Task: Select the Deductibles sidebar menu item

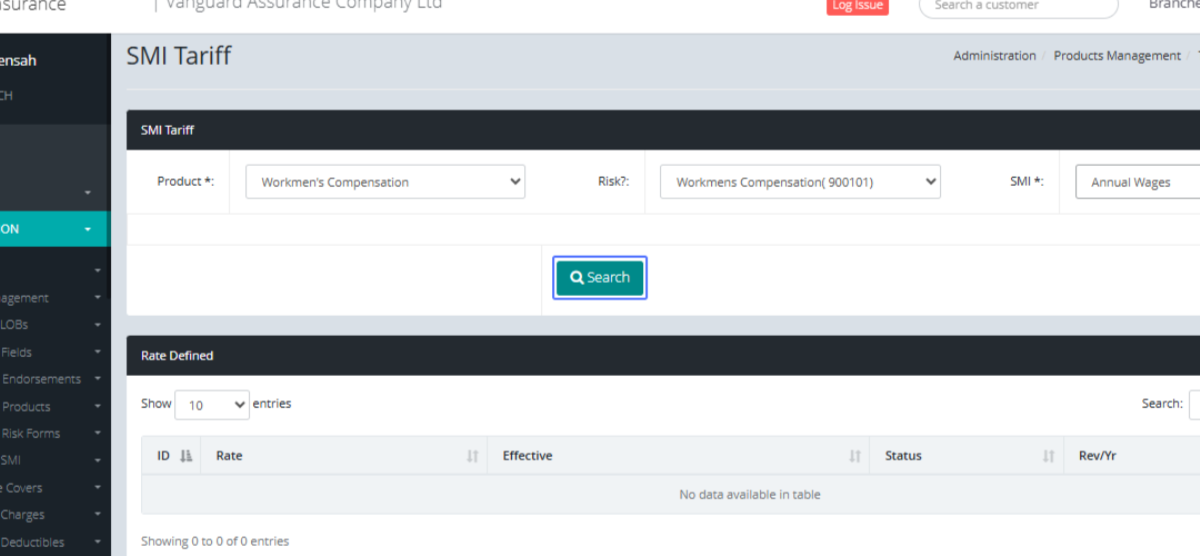Action: [33, 543]
